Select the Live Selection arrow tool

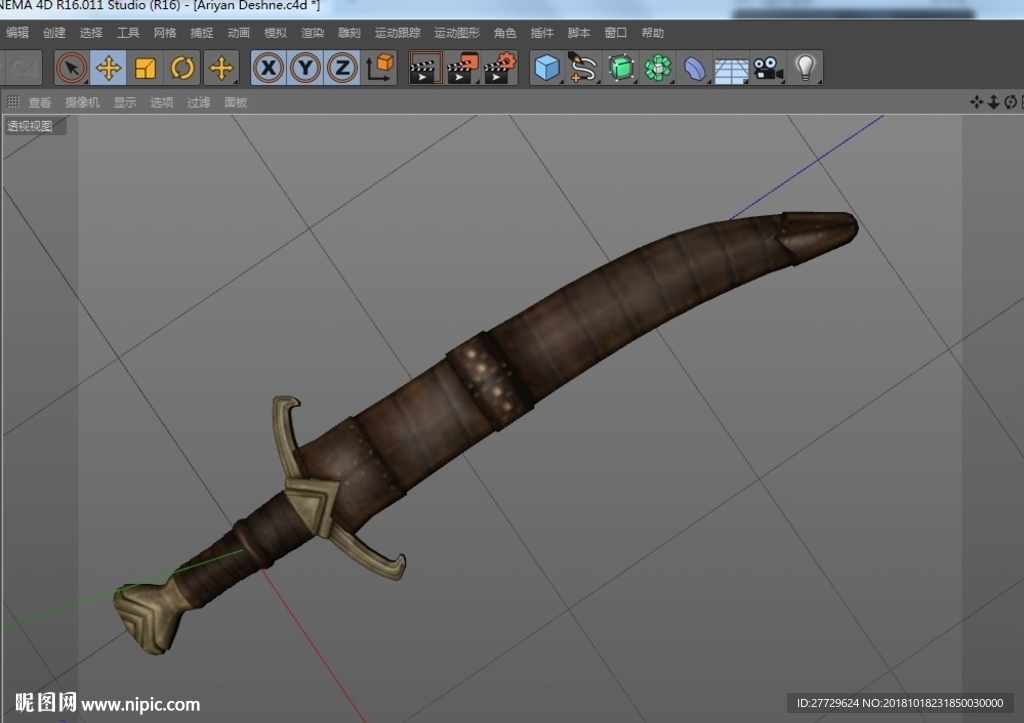tap(71, 68)
